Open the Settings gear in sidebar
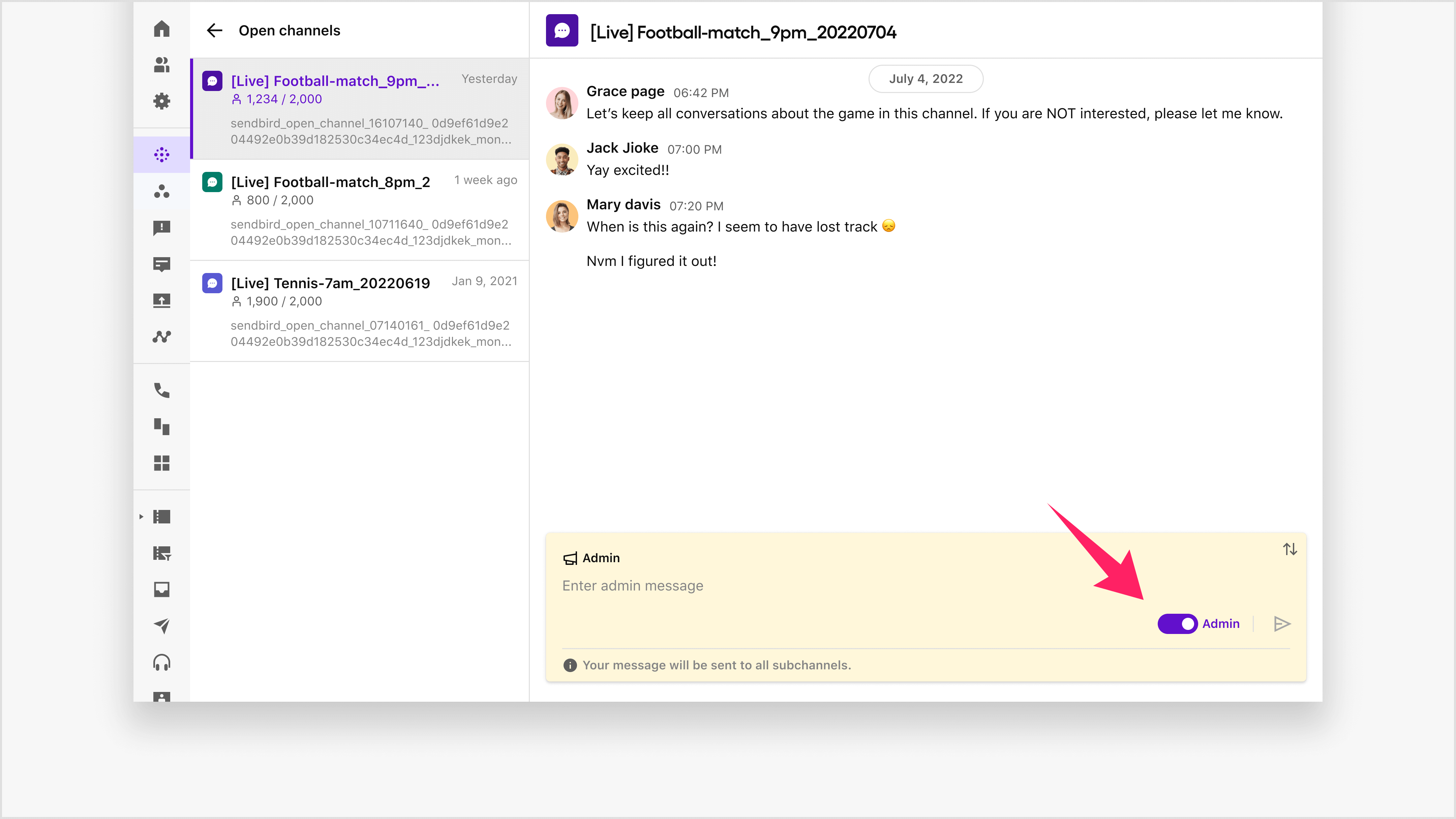 coord(162,101)
